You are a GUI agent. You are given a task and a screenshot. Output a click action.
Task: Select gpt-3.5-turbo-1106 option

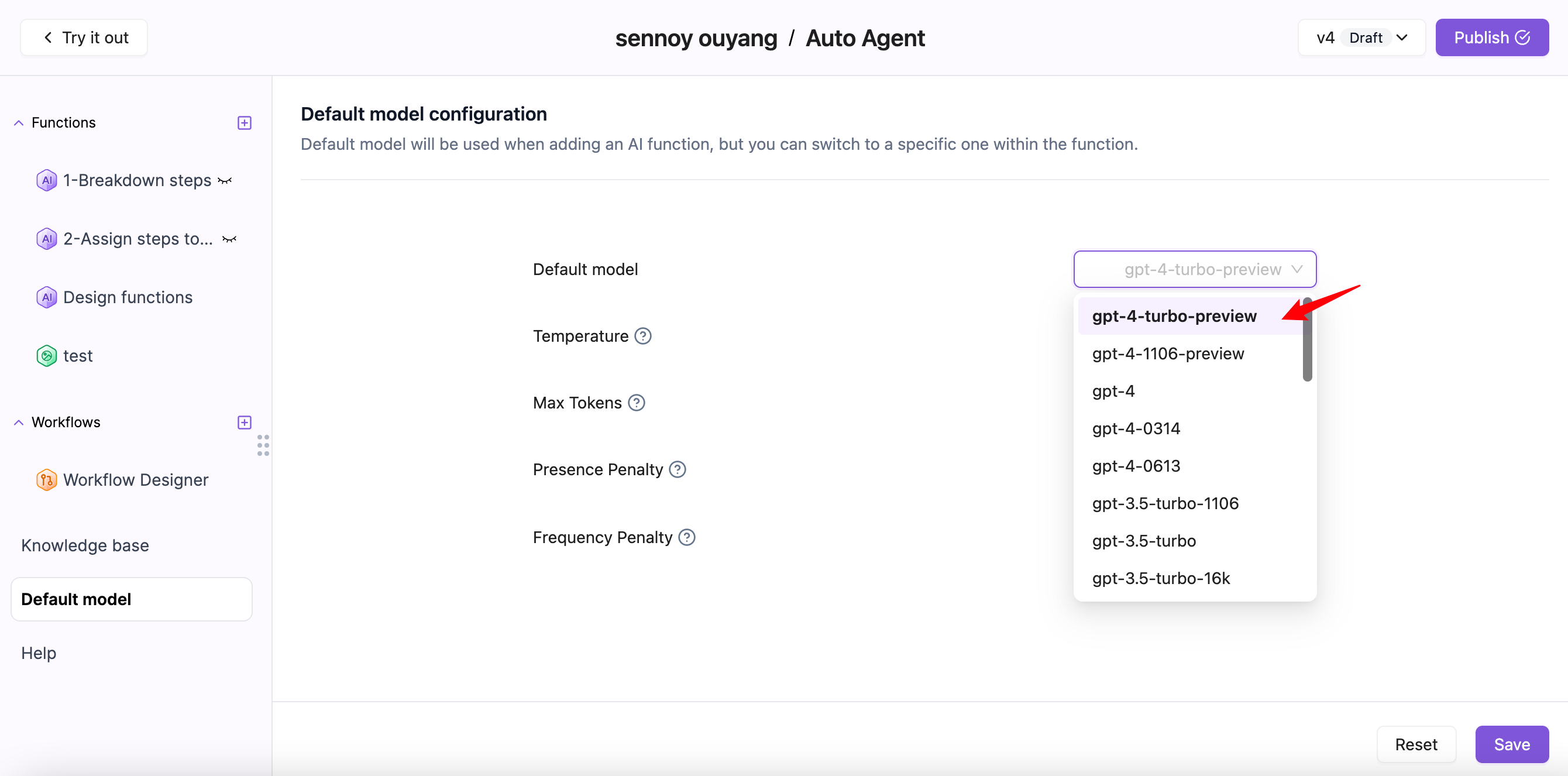click(1189, 503)
